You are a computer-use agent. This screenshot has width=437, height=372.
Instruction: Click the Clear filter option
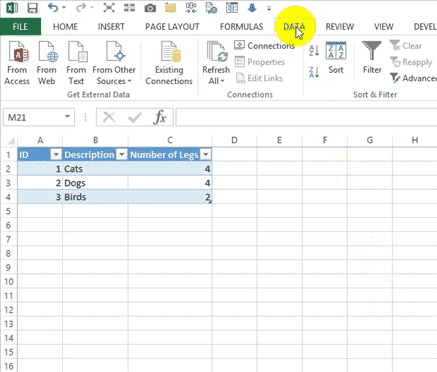click(x=406, y=46)
